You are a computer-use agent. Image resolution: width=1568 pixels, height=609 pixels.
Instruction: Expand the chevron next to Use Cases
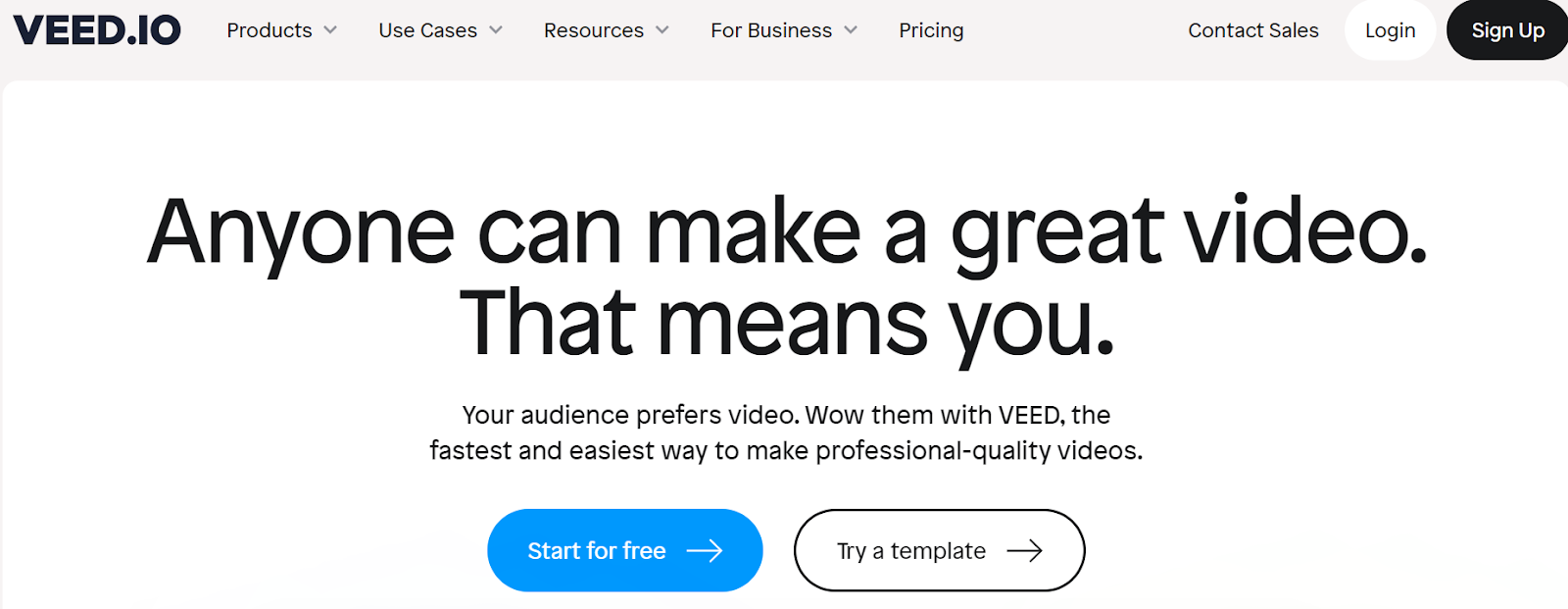496,30
